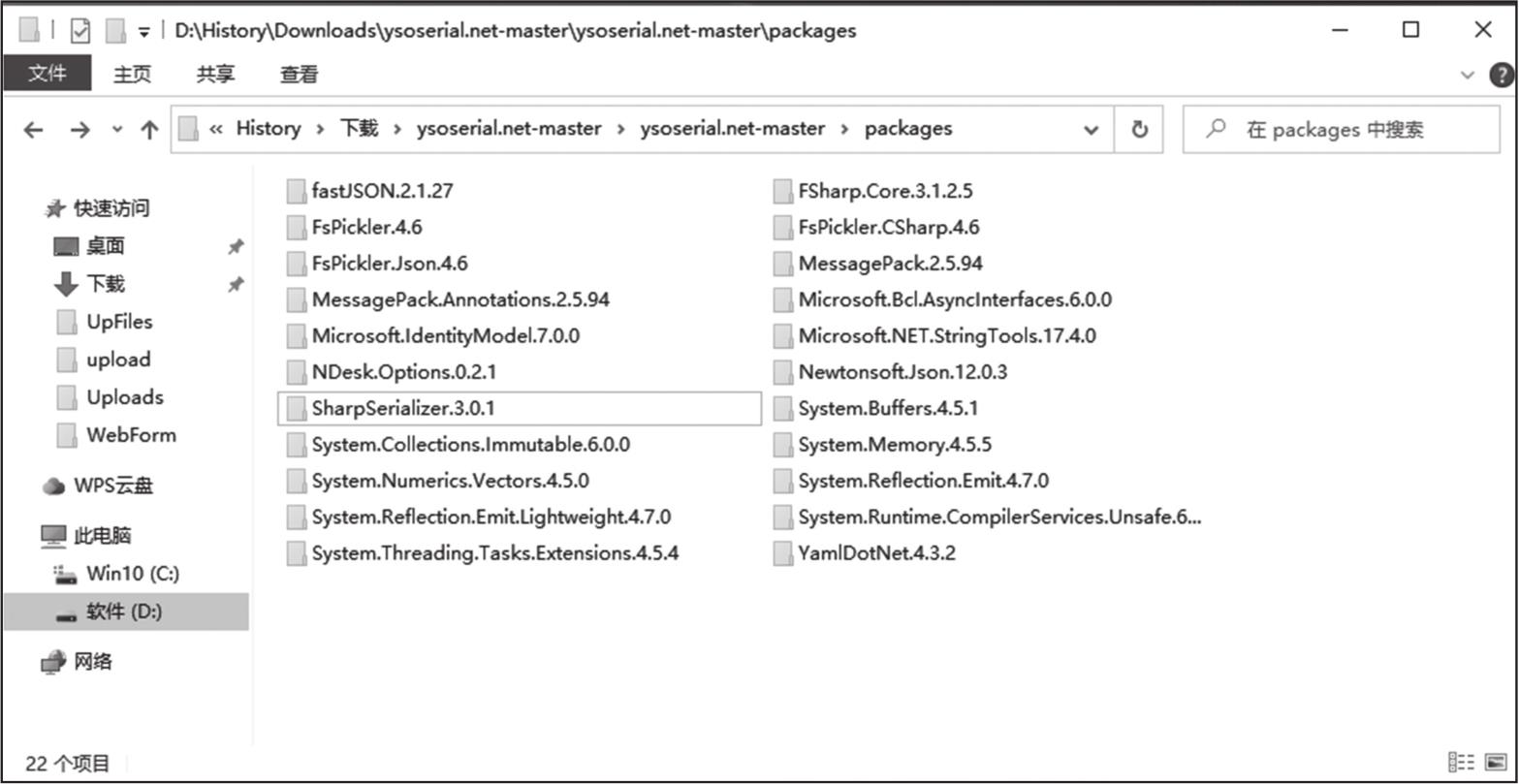Select the FsPickler.4.6 folder icon
This screenshot has height=784, width=1519.
click(x=296, y=228)
